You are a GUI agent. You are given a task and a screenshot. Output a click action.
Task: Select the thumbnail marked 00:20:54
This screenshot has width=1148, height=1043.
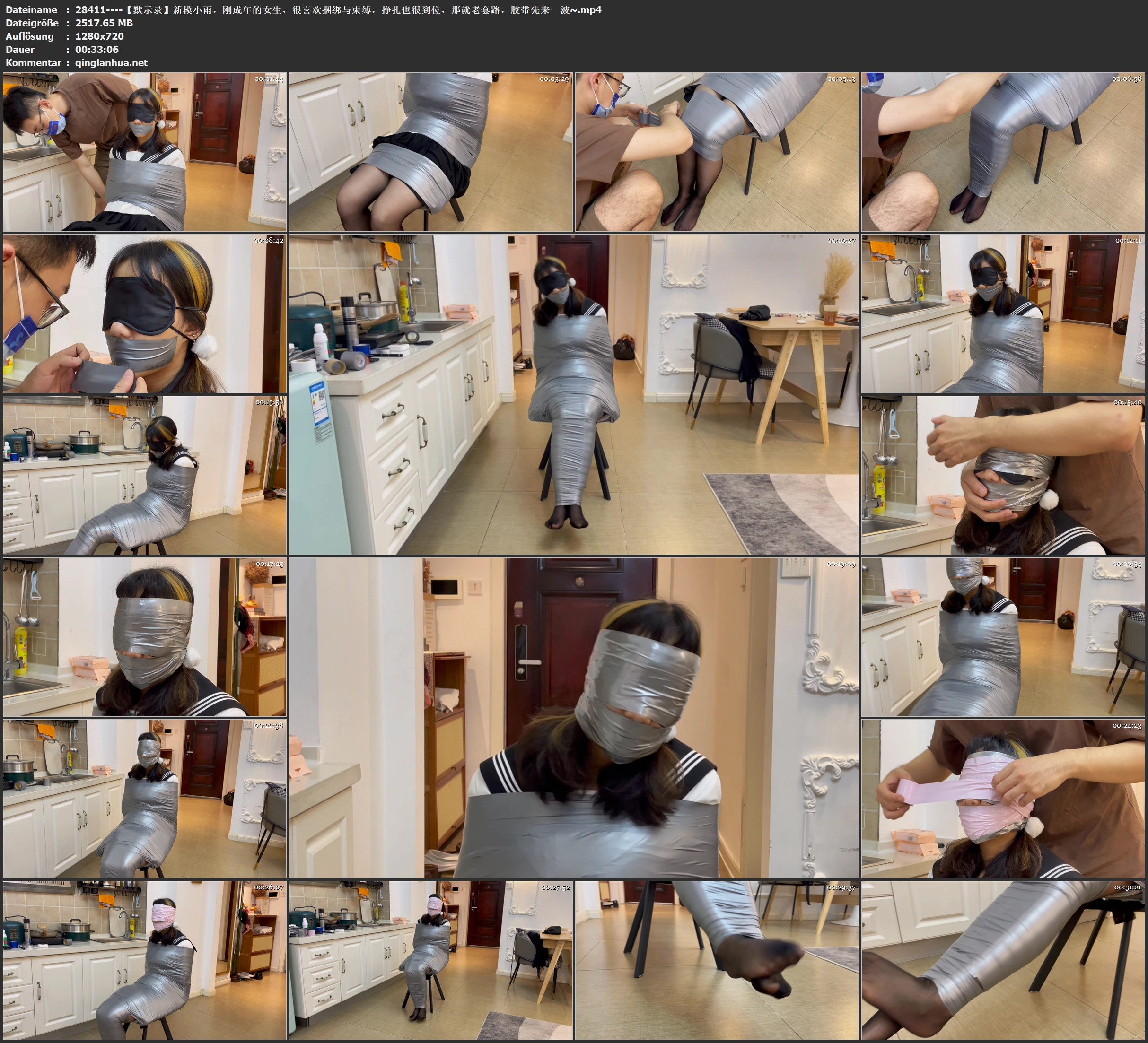[1003, 636]
